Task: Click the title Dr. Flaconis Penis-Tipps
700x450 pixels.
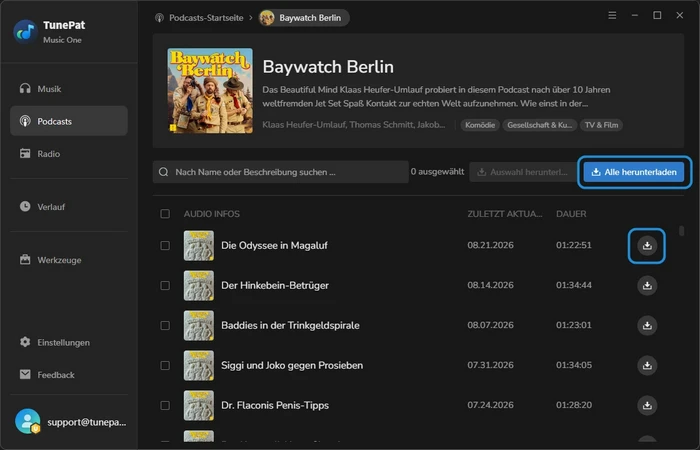Action: click(x=275, y=405)
